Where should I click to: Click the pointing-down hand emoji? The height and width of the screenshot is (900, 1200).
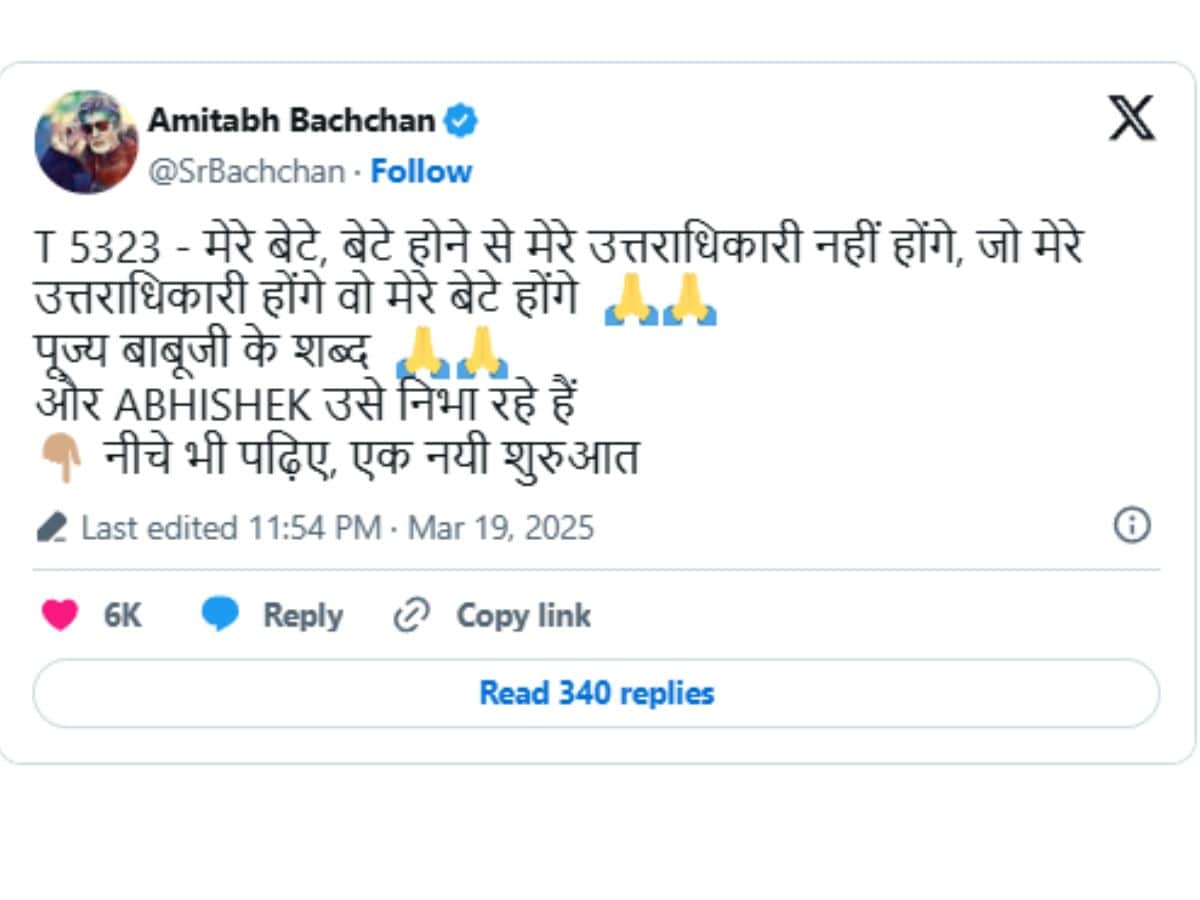(61, 459)
